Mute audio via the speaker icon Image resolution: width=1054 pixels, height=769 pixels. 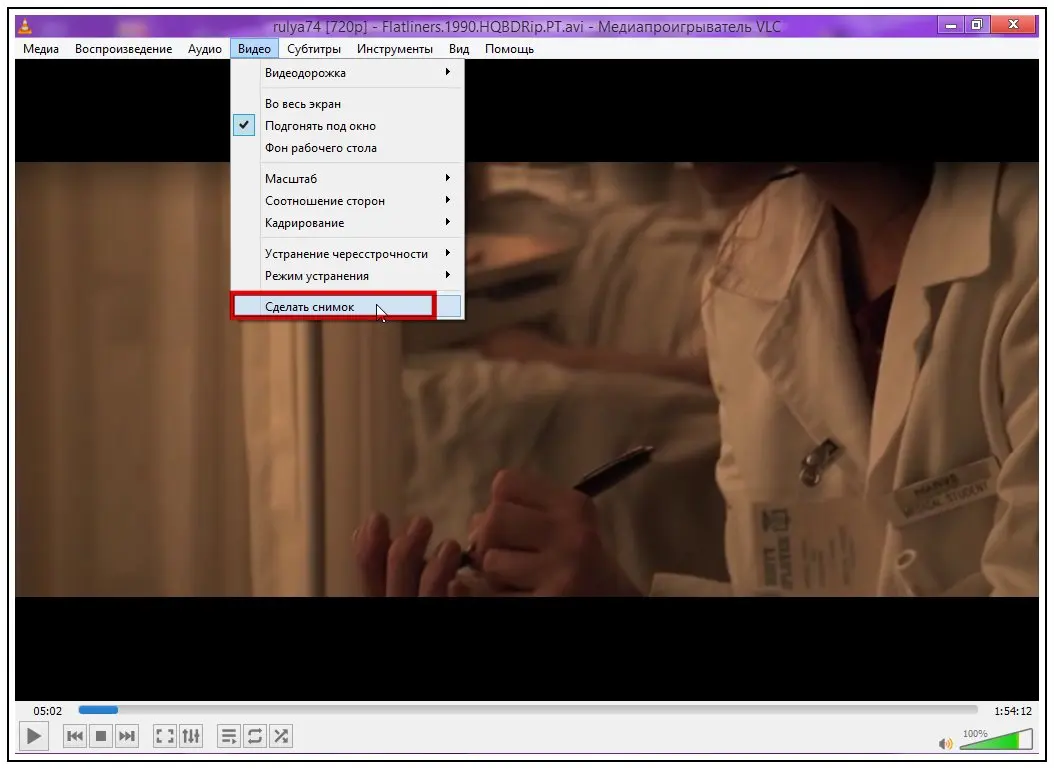point(946,743)
